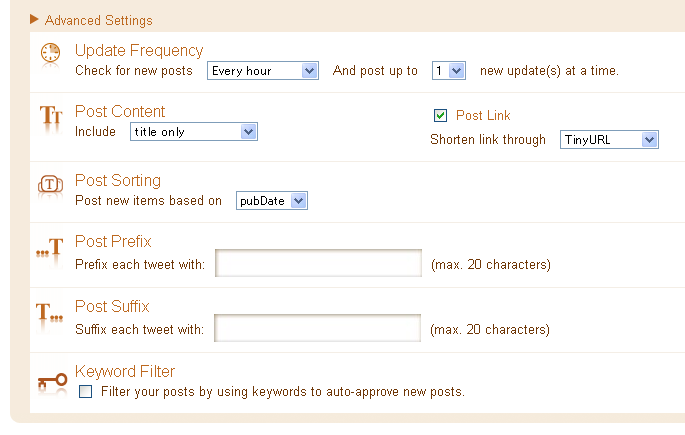Click the Post Link label
Screen dimensions: 685x435
click(x=483, y=115)
